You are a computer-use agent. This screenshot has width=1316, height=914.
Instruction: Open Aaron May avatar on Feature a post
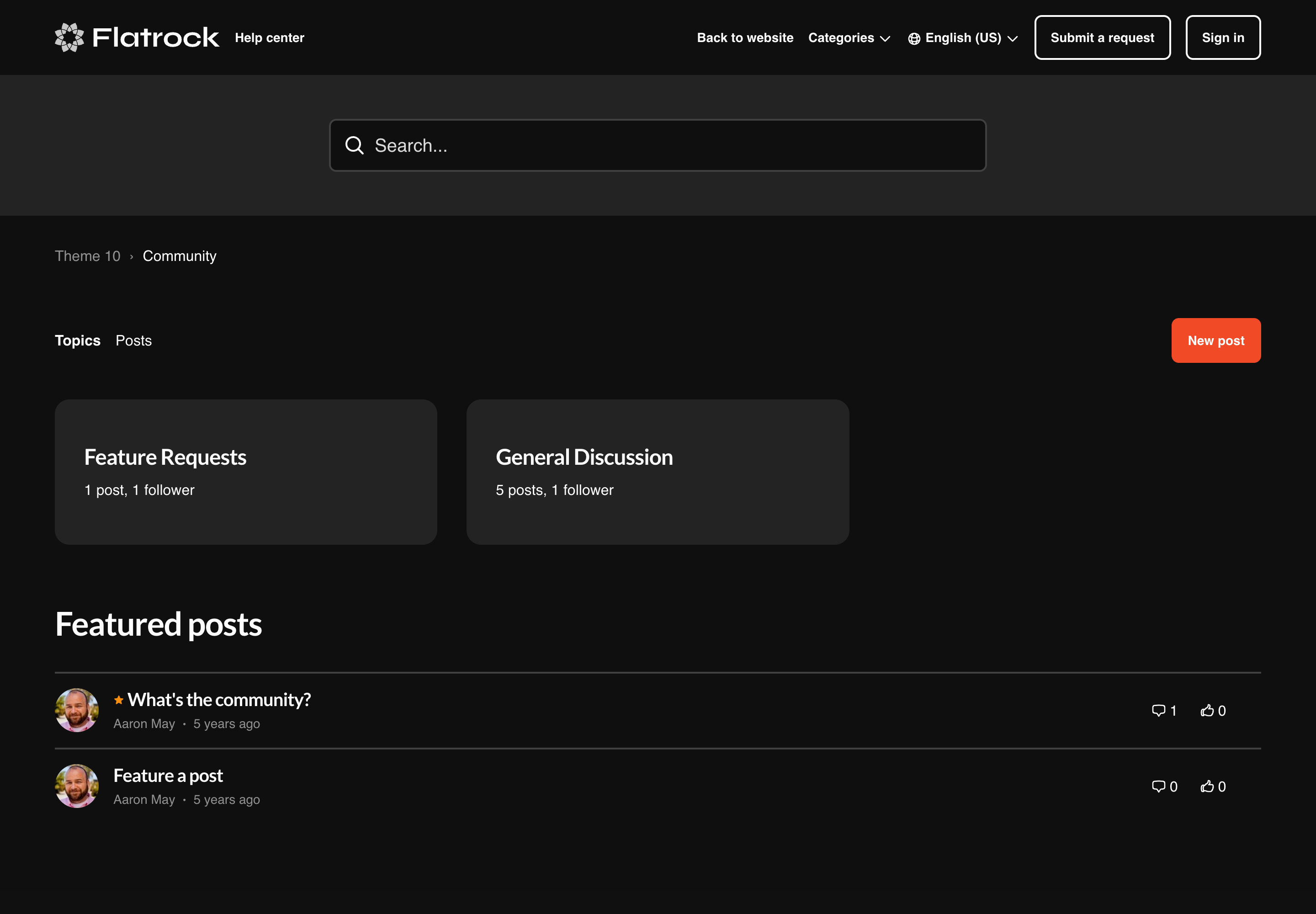click(77, 786)
